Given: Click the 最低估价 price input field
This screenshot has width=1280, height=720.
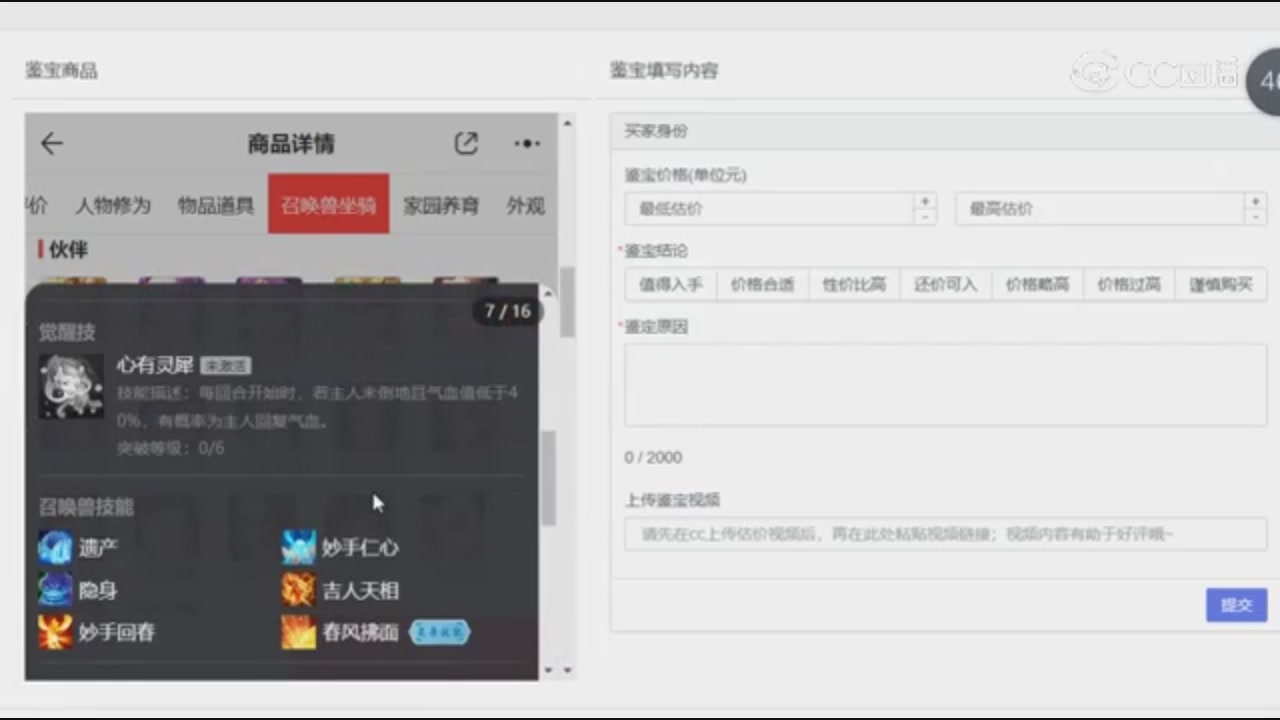Looking at the screenshot, I should point(769,209).
